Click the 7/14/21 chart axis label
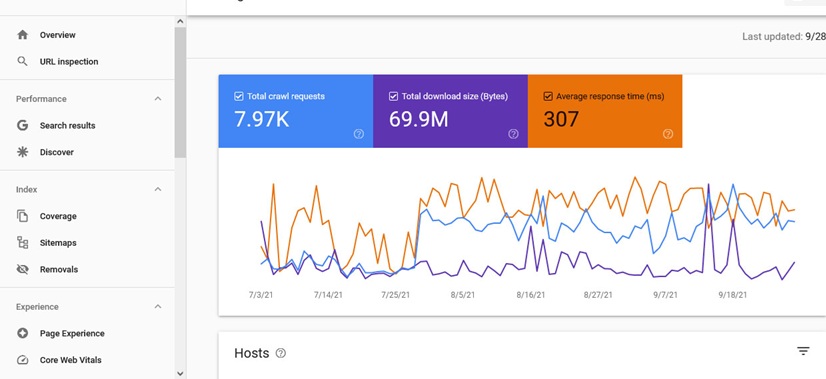Viewport: 826px width, 379px height. tap(328, 295)
